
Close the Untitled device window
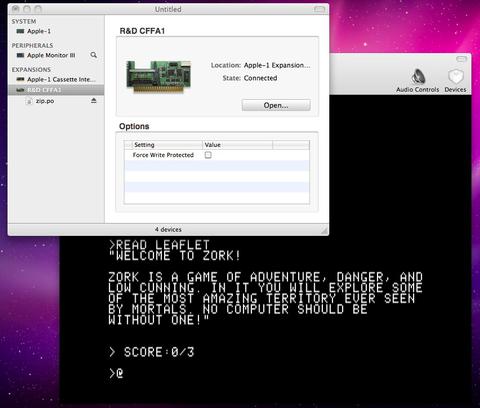pos(16,9)
